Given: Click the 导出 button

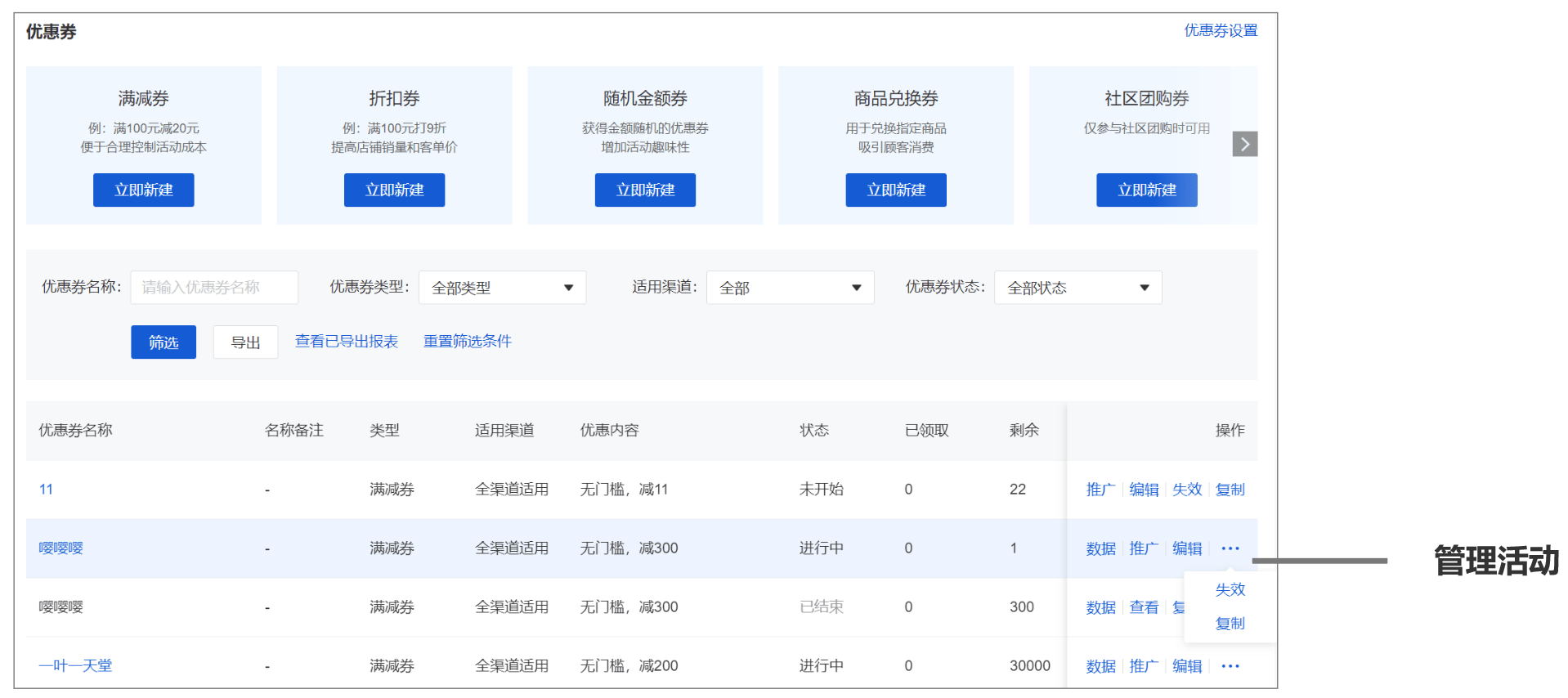Looking at the screenshot, I should pos(245,342).
